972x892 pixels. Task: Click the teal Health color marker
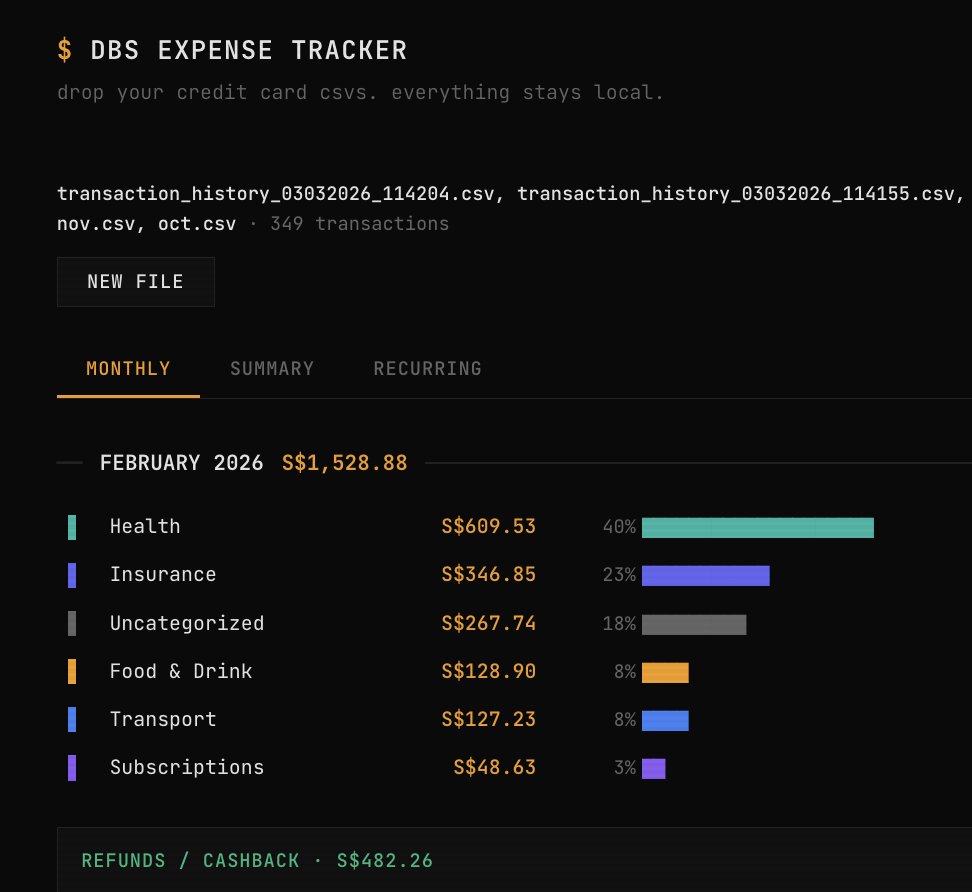coord(72,528)
